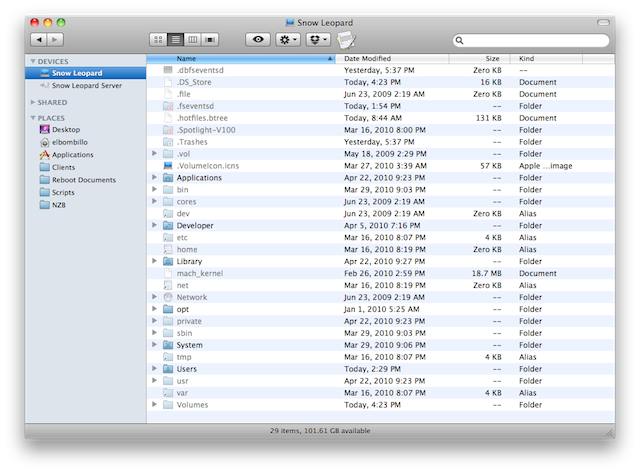Expand the SHARED sidebar section
This screenshot has width=640, height=473.
pos(33,102)
